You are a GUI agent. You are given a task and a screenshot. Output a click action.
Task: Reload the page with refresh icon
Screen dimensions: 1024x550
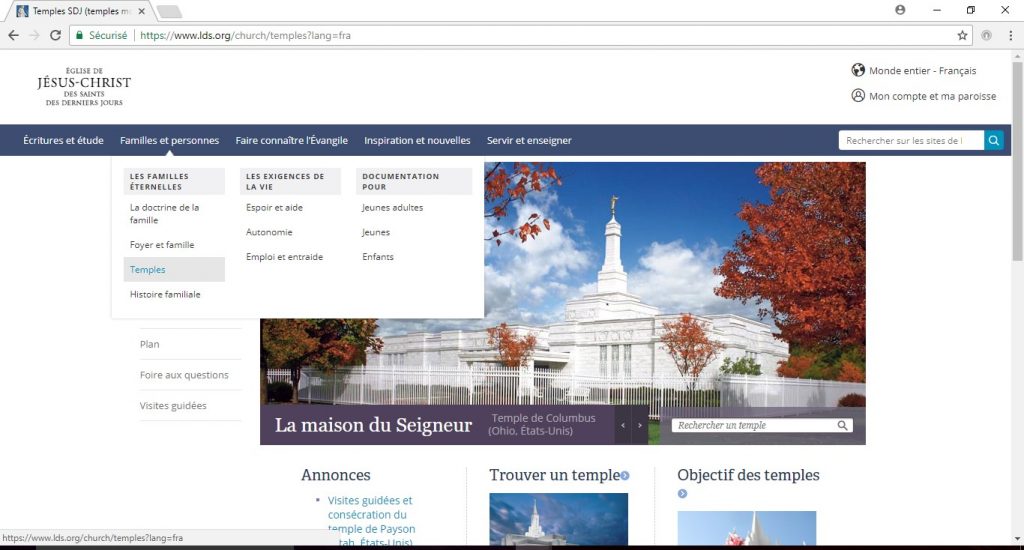(56, 35)
